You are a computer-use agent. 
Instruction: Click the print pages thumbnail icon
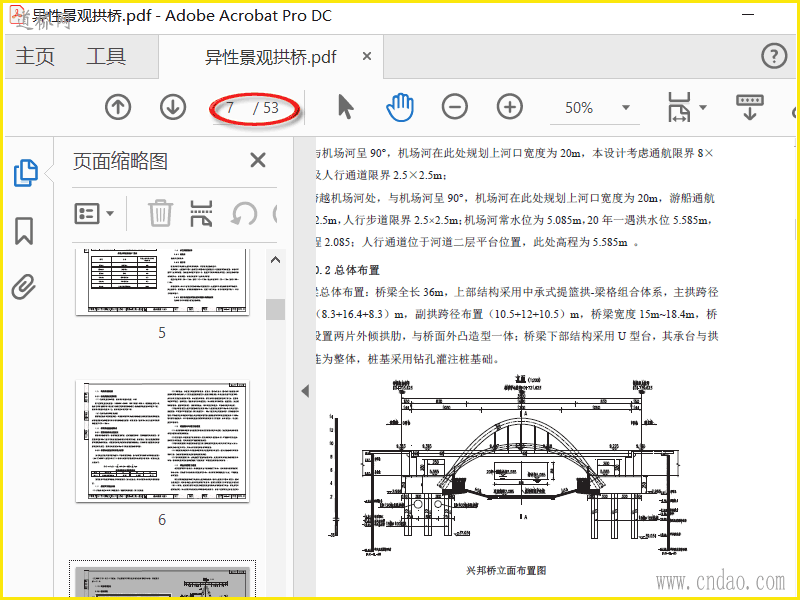[x=201, y=213]
